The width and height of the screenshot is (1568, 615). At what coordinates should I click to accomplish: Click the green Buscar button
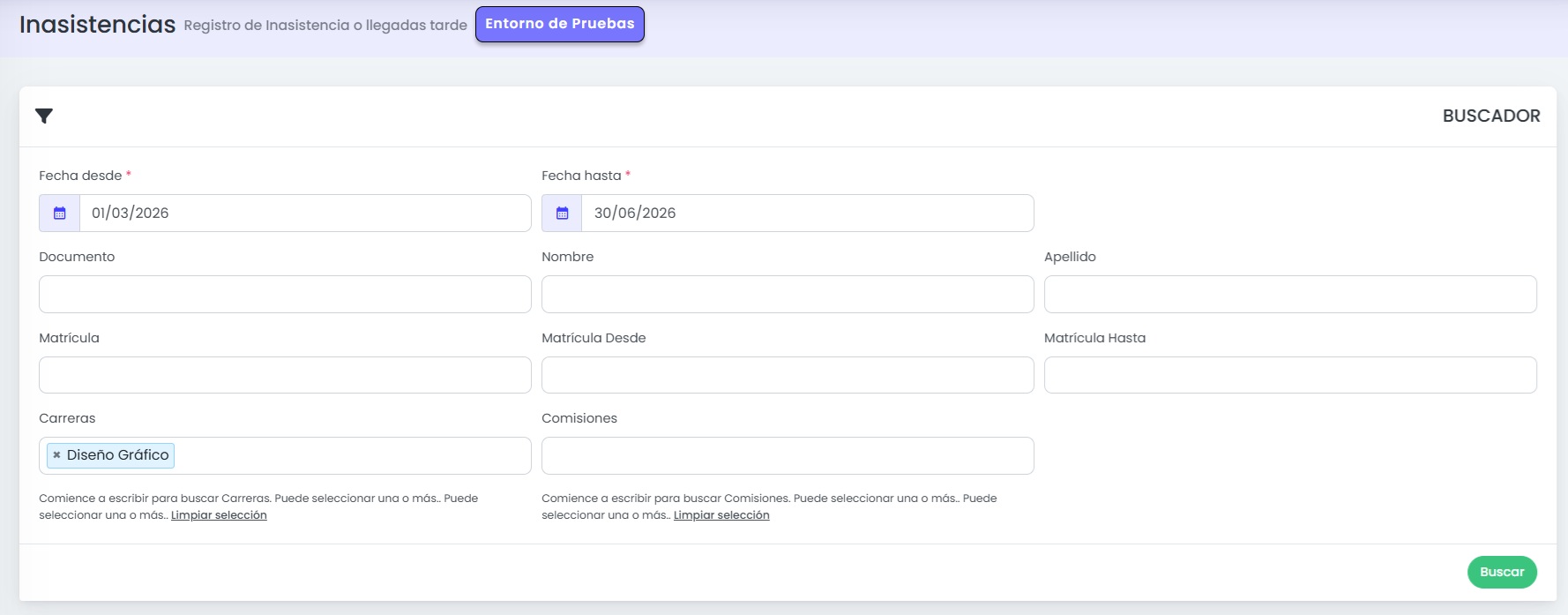tap(1502, 572)
